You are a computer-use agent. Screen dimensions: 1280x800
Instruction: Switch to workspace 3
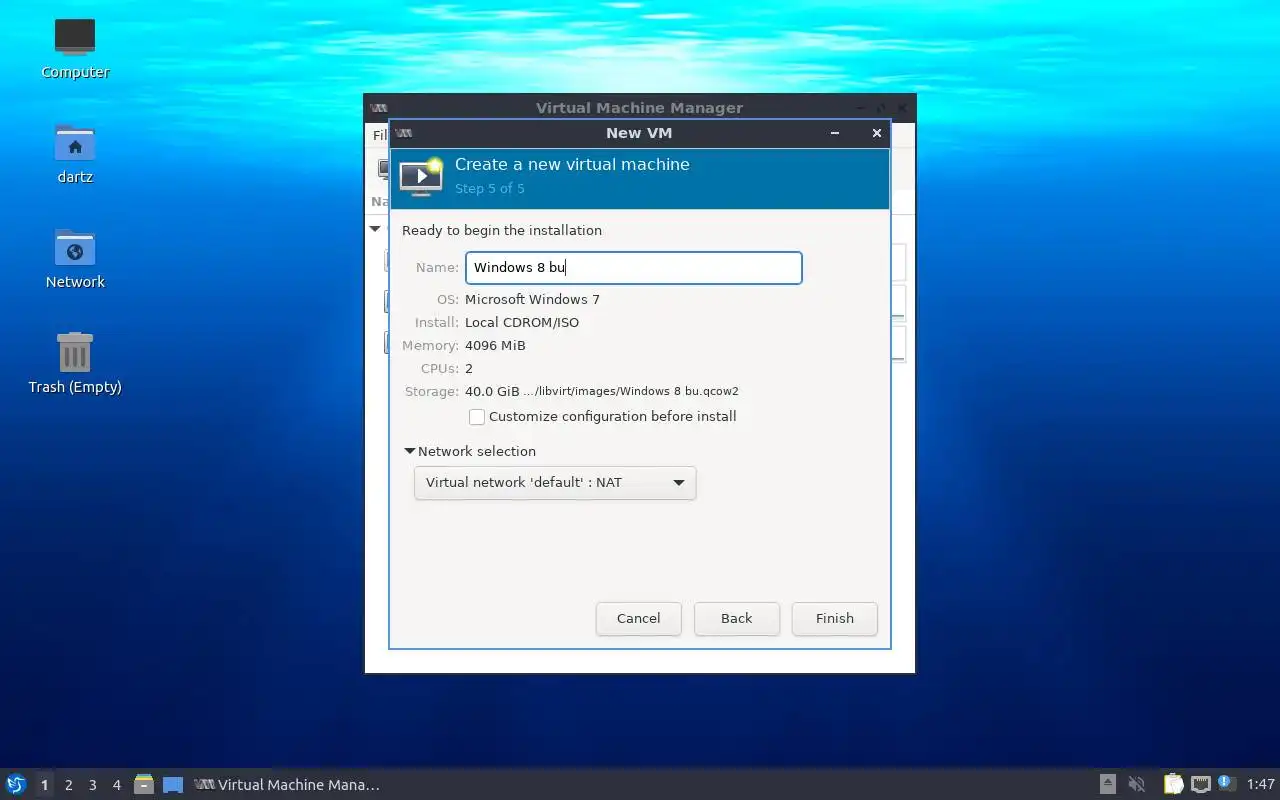(92, 785)
